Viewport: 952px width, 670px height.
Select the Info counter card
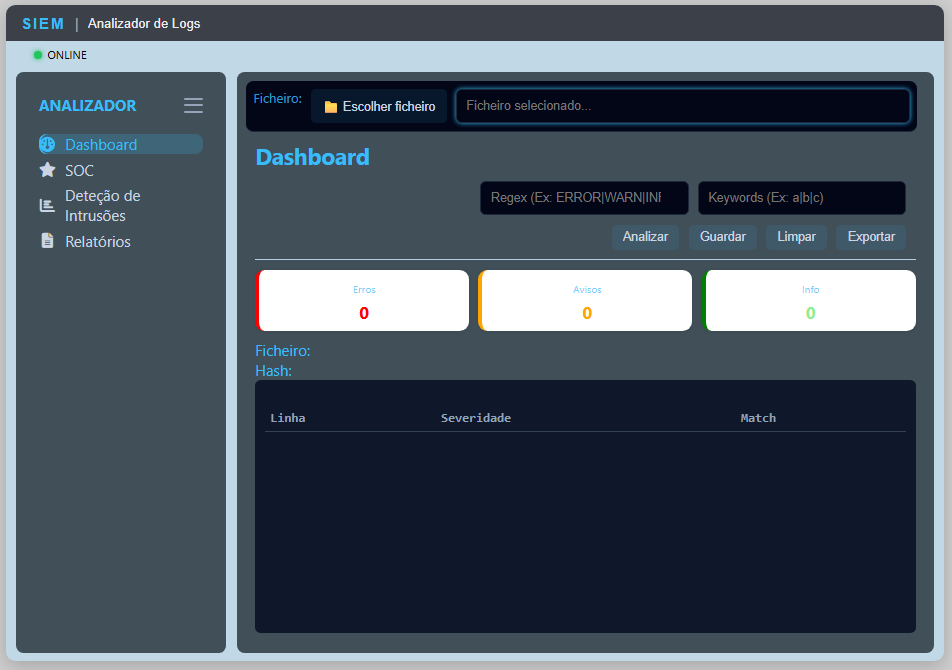pos(809,300)
